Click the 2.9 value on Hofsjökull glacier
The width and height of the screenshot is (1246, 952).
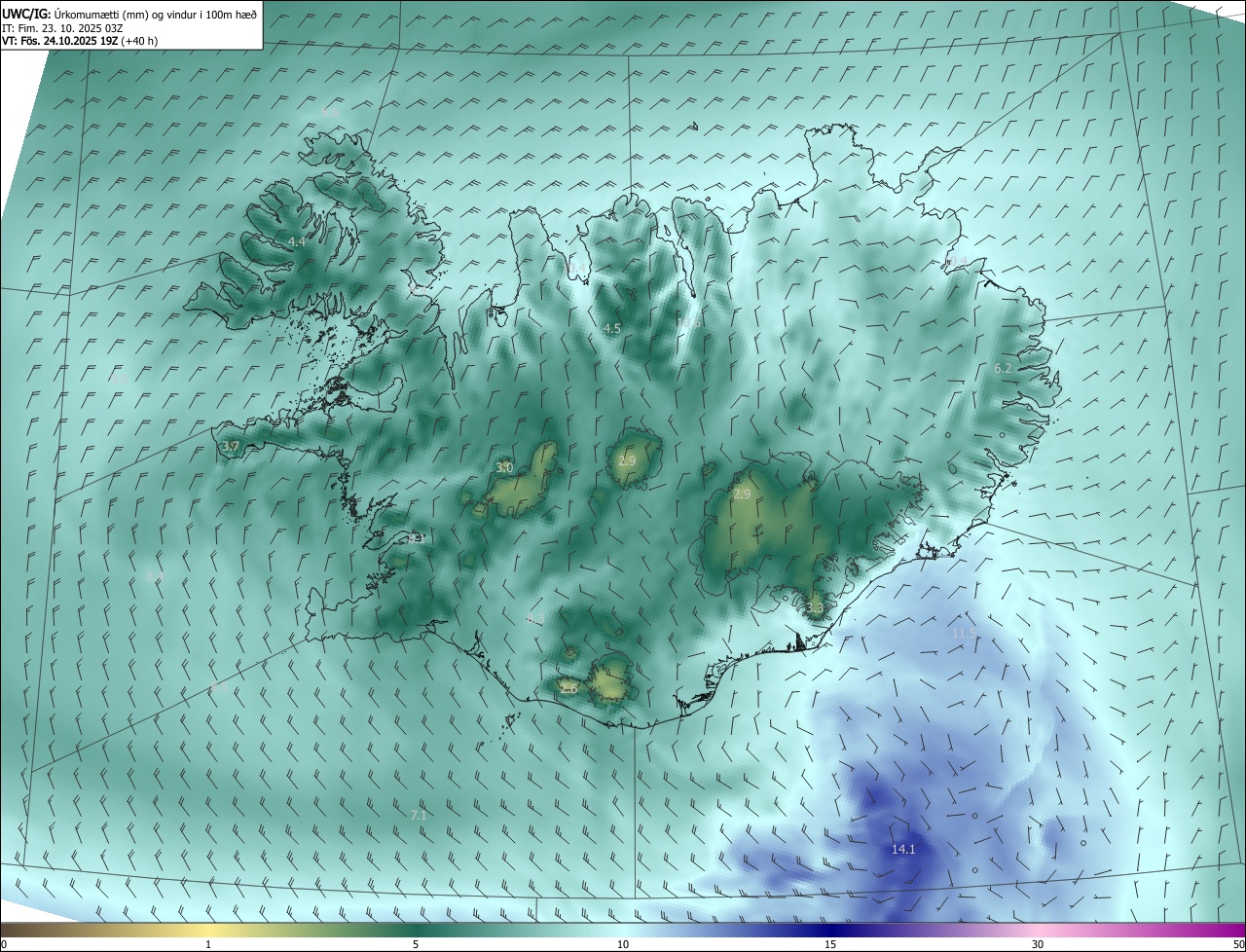pos(627,460)
